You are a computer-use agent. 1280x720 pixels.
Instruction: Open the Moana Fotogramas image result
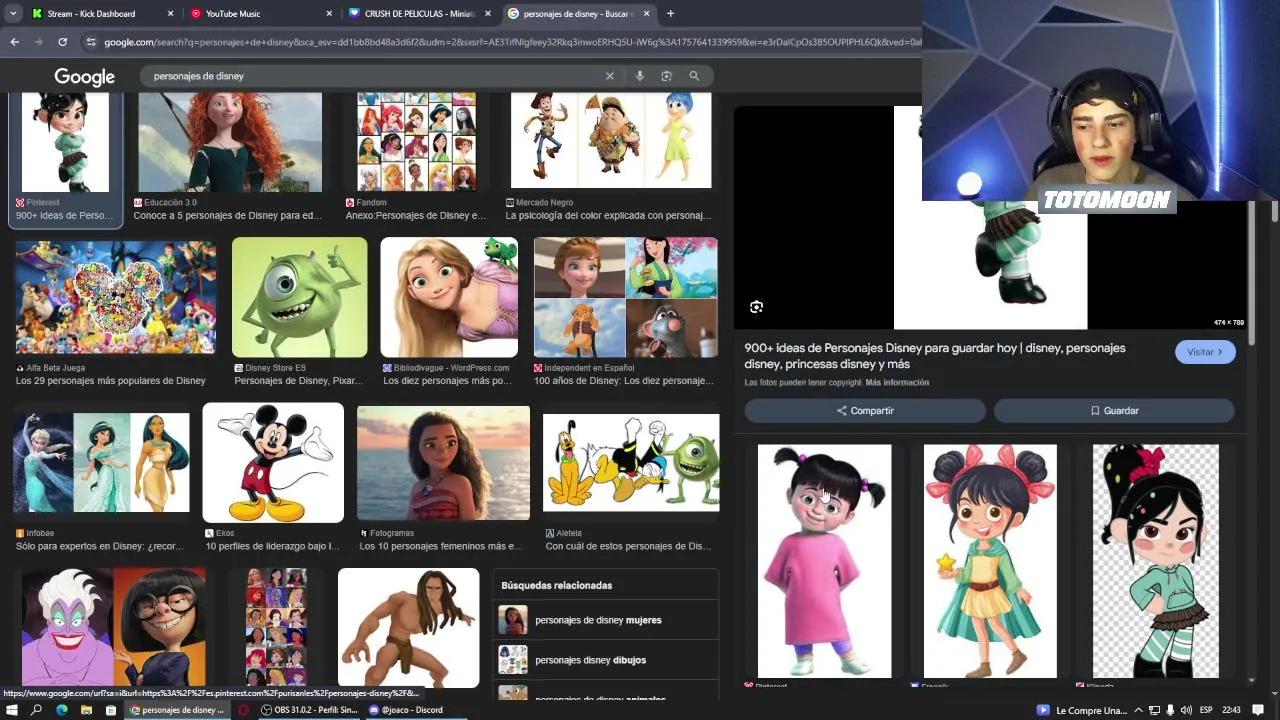[443, 463]
